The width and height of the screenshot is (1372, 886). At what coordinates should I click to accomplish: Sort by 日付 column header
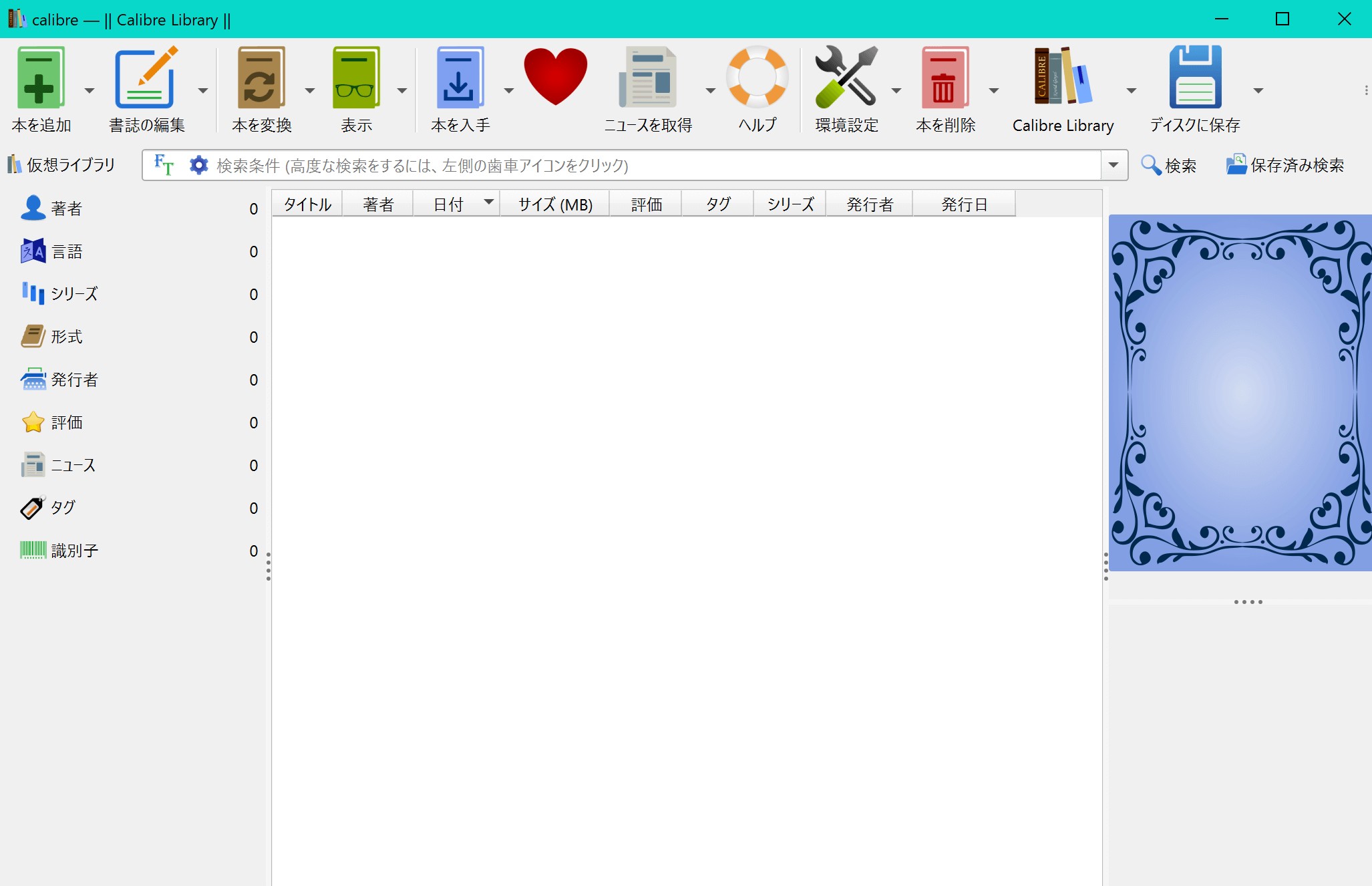click(x=456, y=204)
